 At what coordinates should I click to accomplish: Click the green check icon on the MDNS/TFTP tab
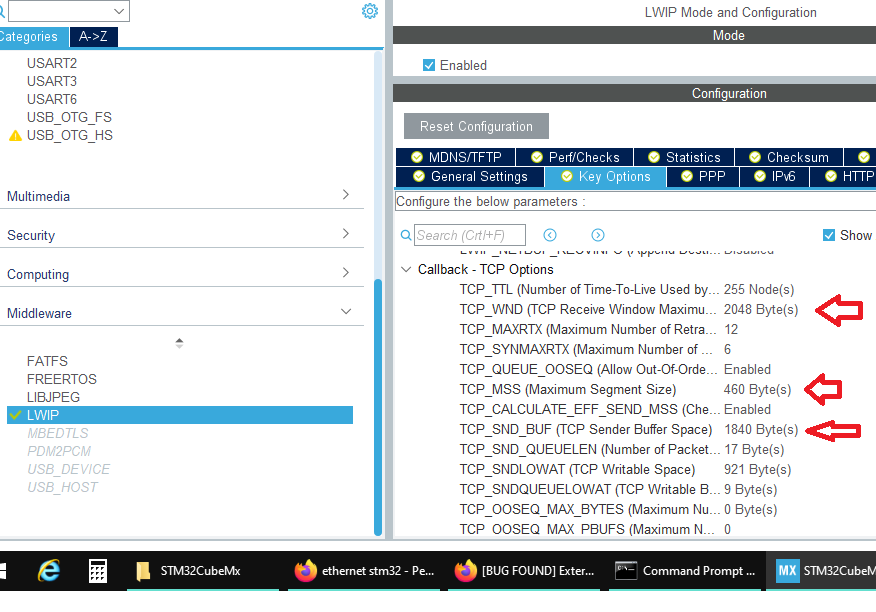pyautogui.click(x=417, y=157)
